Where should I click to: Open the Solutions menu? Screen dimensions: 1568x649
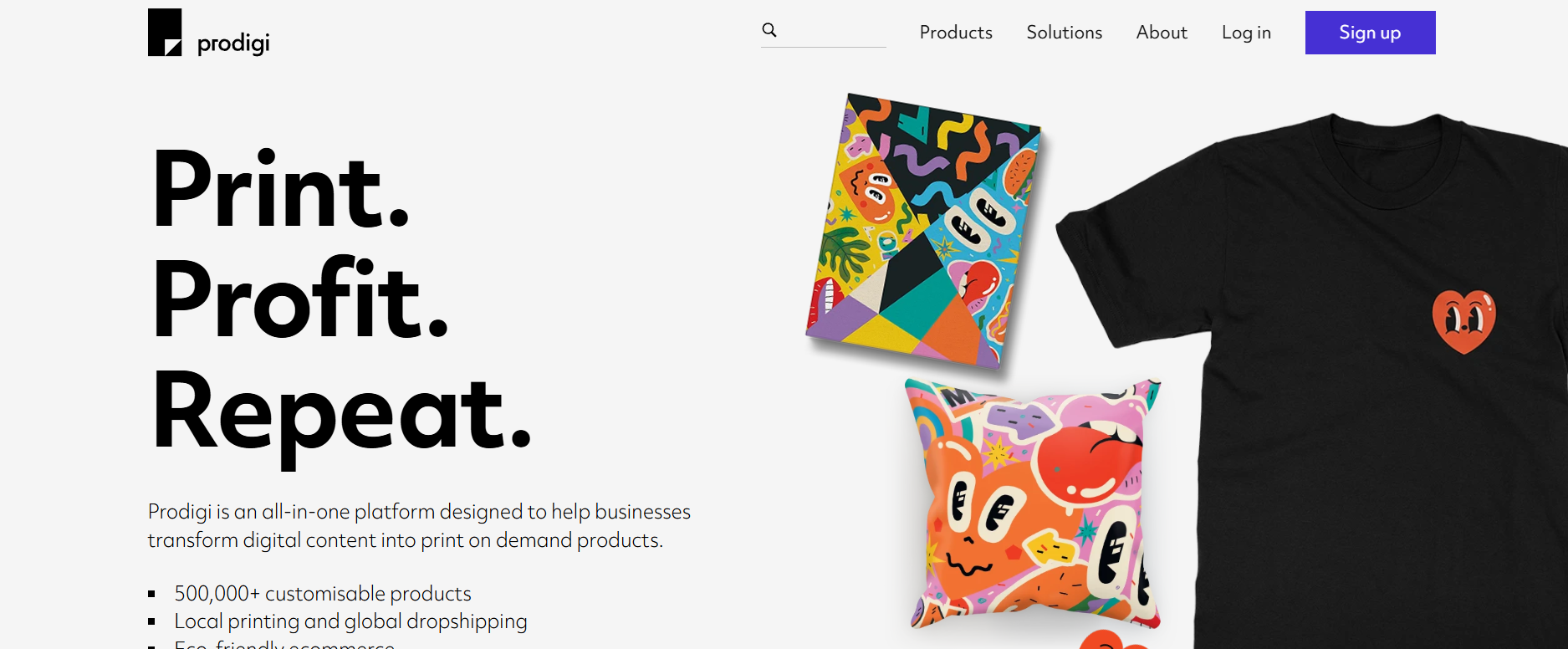1065,33
